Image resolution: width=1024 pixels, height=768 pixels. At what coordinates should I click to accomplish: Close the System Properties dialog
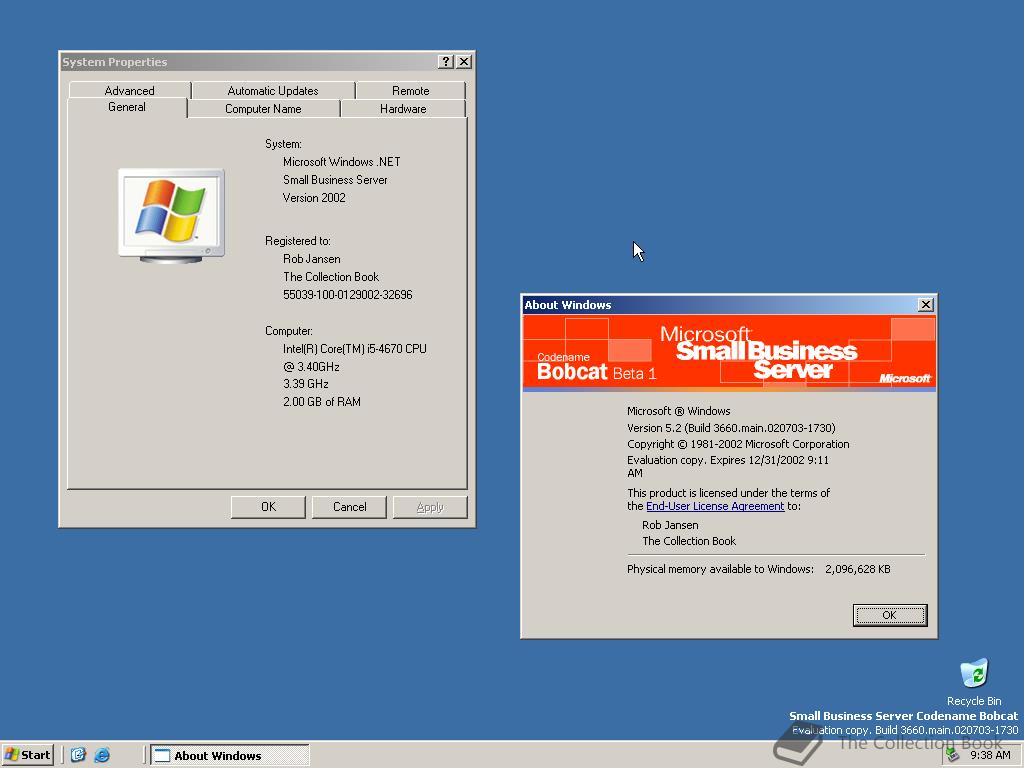tap(464, 61)
